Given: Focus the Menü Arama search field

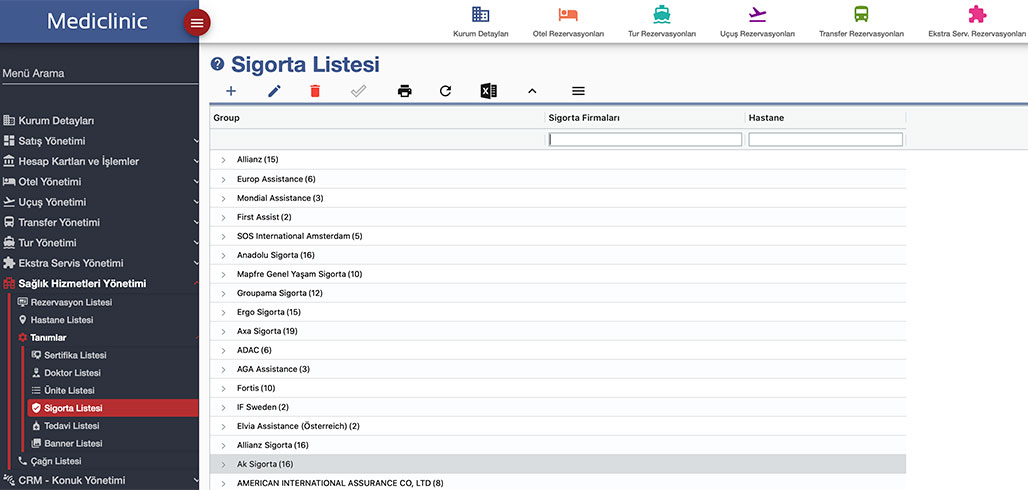Looking at the screenshot, I should pyautogui.click(x=99, y=73).
